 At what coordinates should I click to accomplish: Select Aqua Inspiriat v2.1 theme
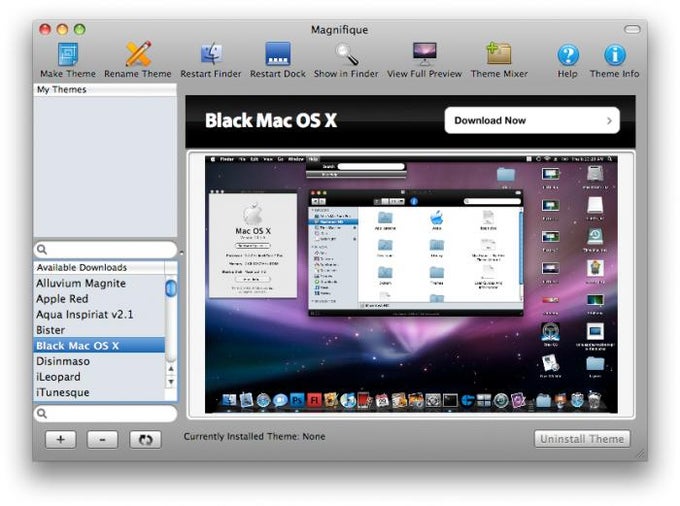point(99,314)
